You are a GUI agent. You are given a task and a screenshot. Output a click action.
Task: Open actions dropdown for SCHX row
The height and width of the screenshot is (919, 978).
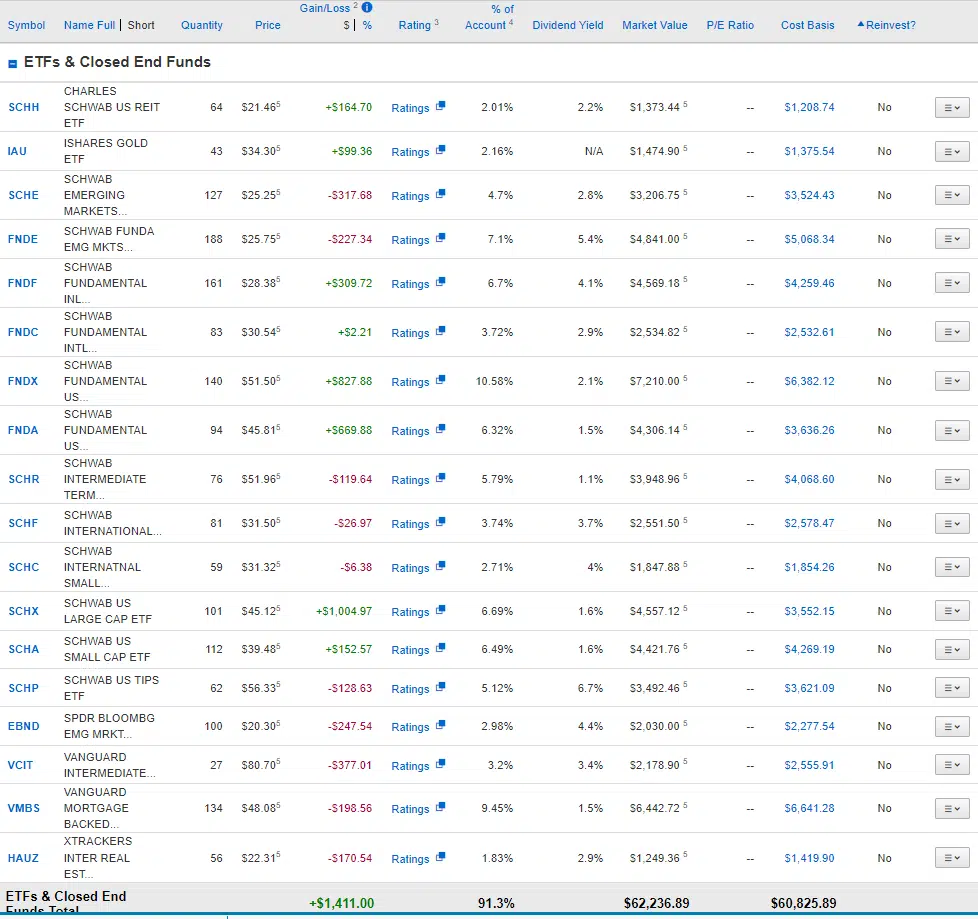coord(952,611)
